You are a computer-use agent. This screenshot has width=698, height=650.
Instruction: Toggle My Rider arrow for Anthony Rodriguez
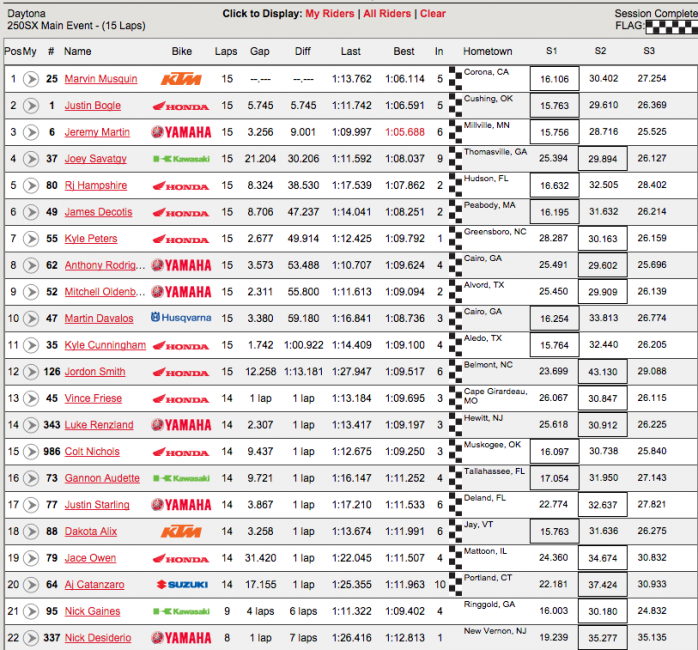31,265
